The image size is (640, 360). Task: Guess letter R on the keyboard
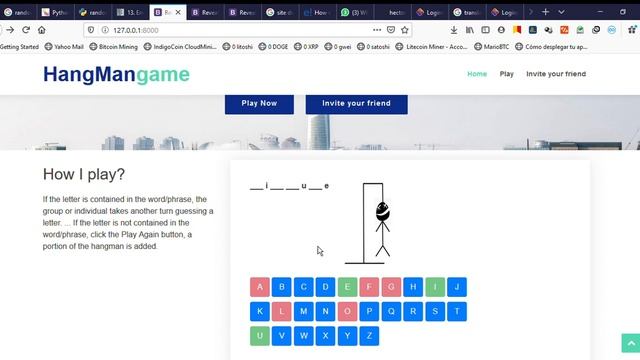point(413,311)
